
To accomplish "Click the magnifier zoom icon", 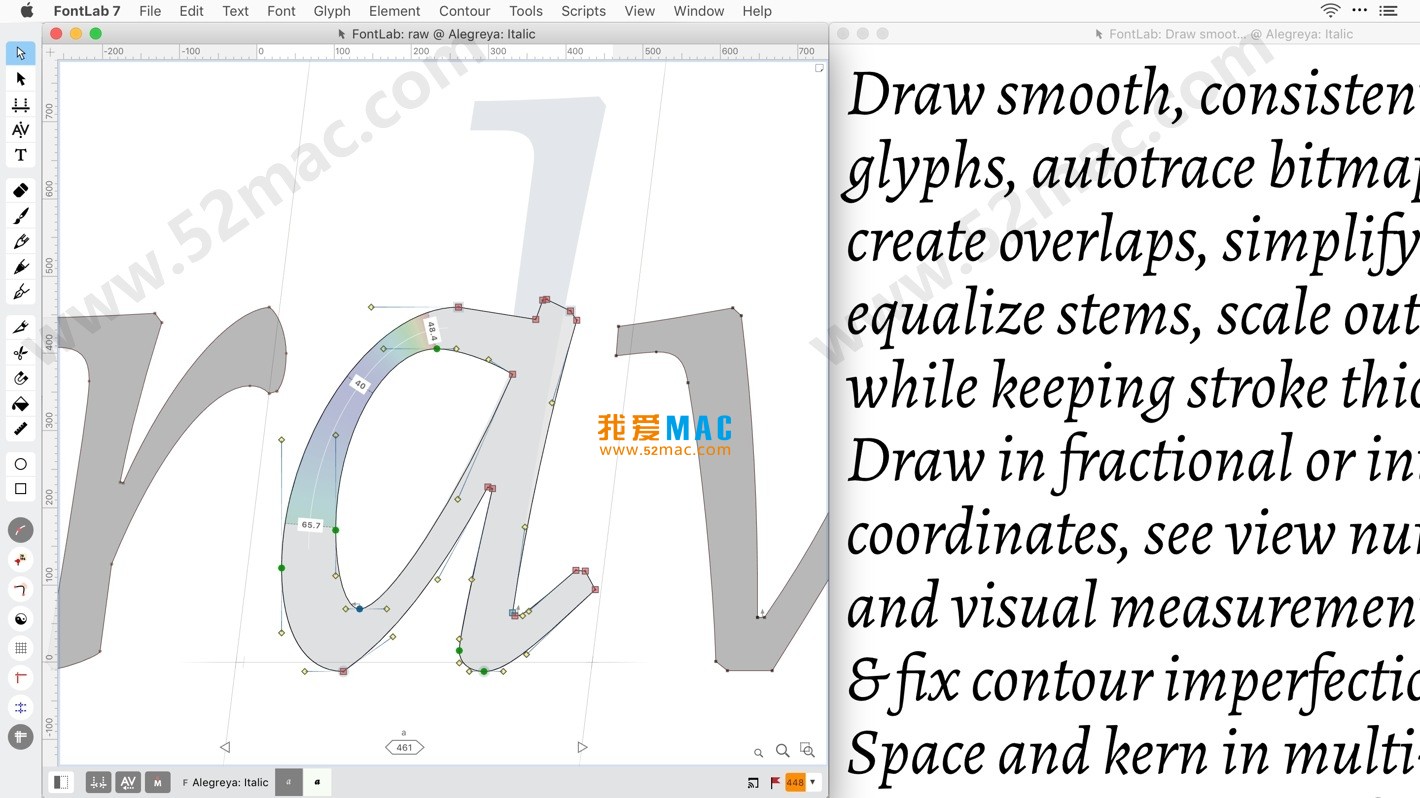I will [x=783, y=750].
